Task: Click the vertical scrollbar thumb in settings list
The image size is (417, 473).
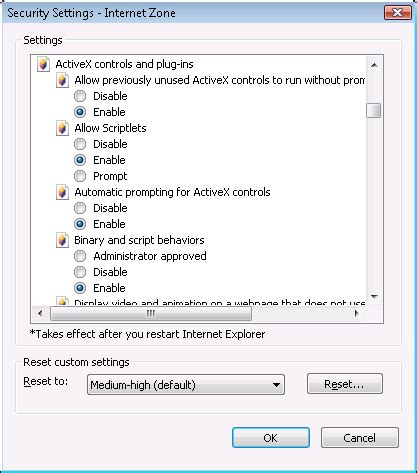Action: (373, 110)
